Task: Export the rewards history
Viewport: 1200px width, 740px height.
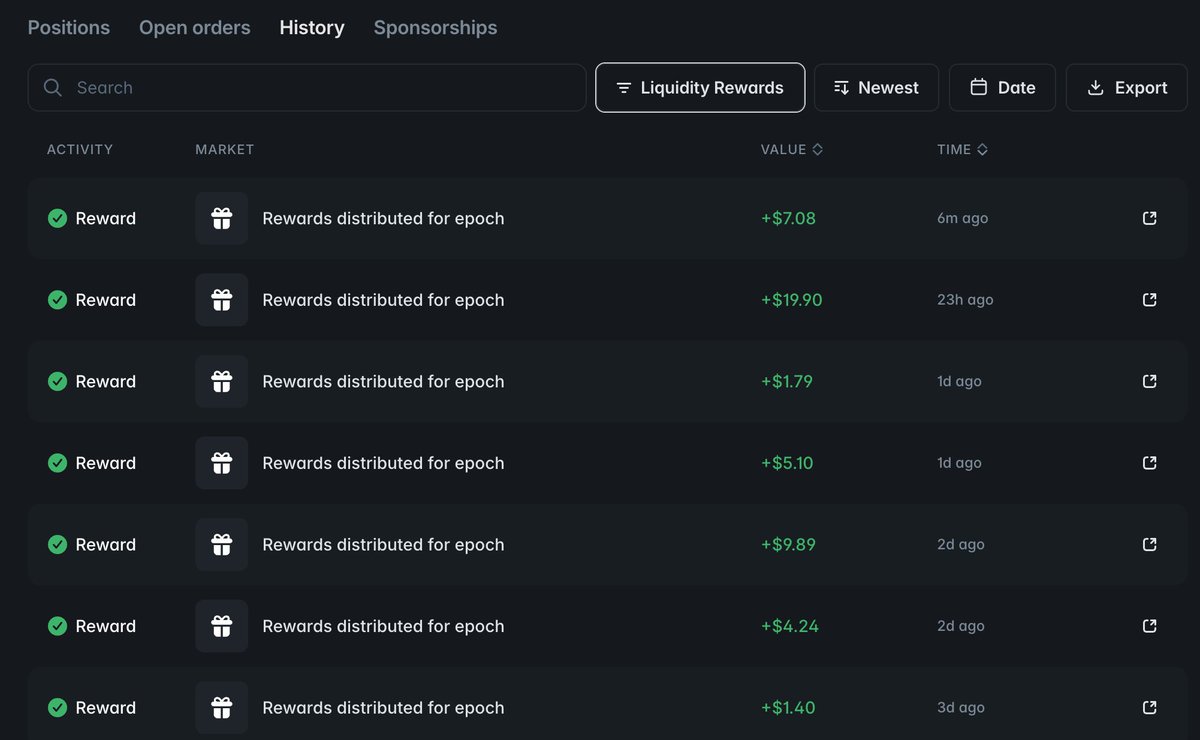Action: tap(1127, 88)
